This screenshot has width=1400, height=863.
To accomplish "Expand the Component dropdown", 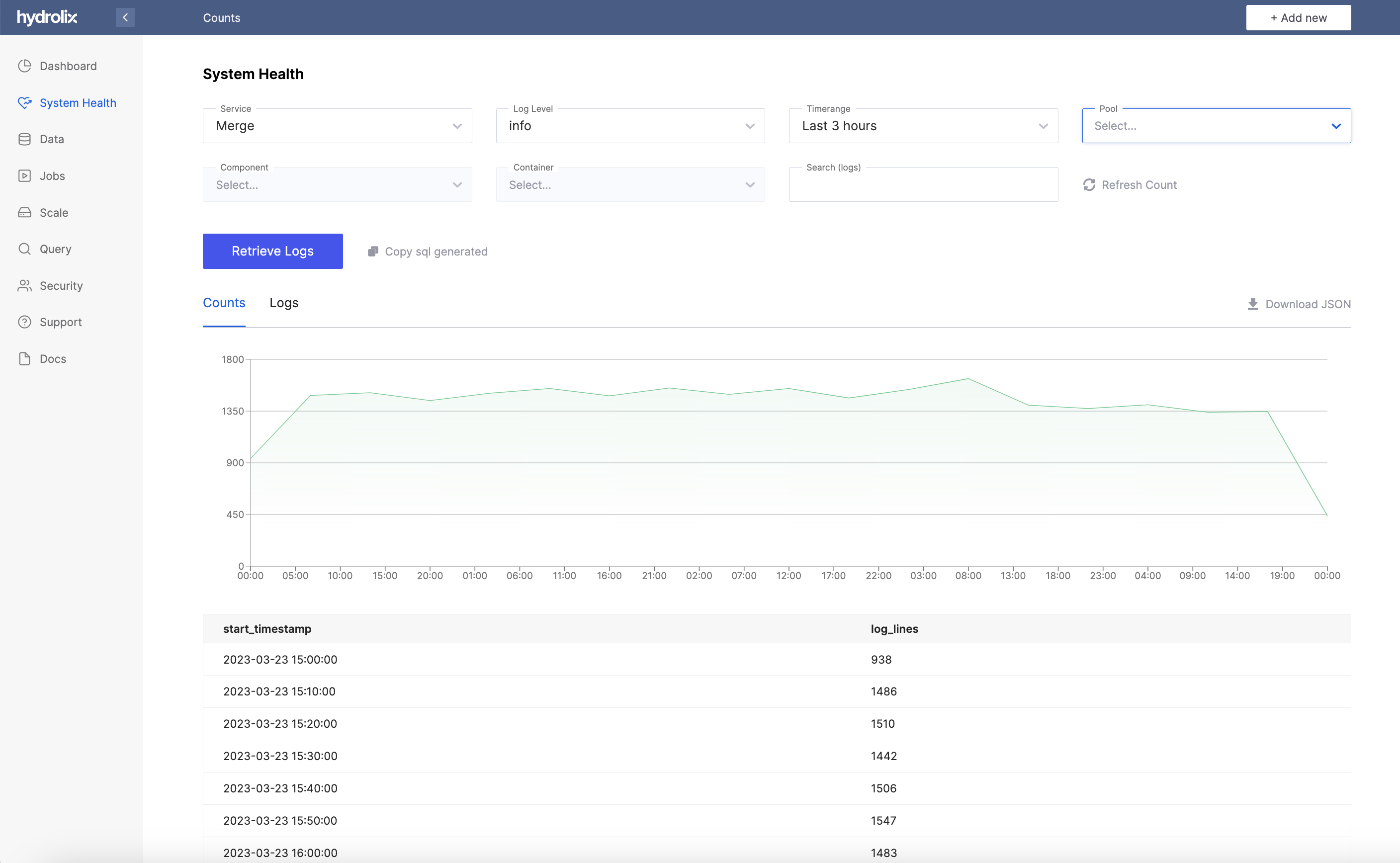I will (x=337, y=184).
